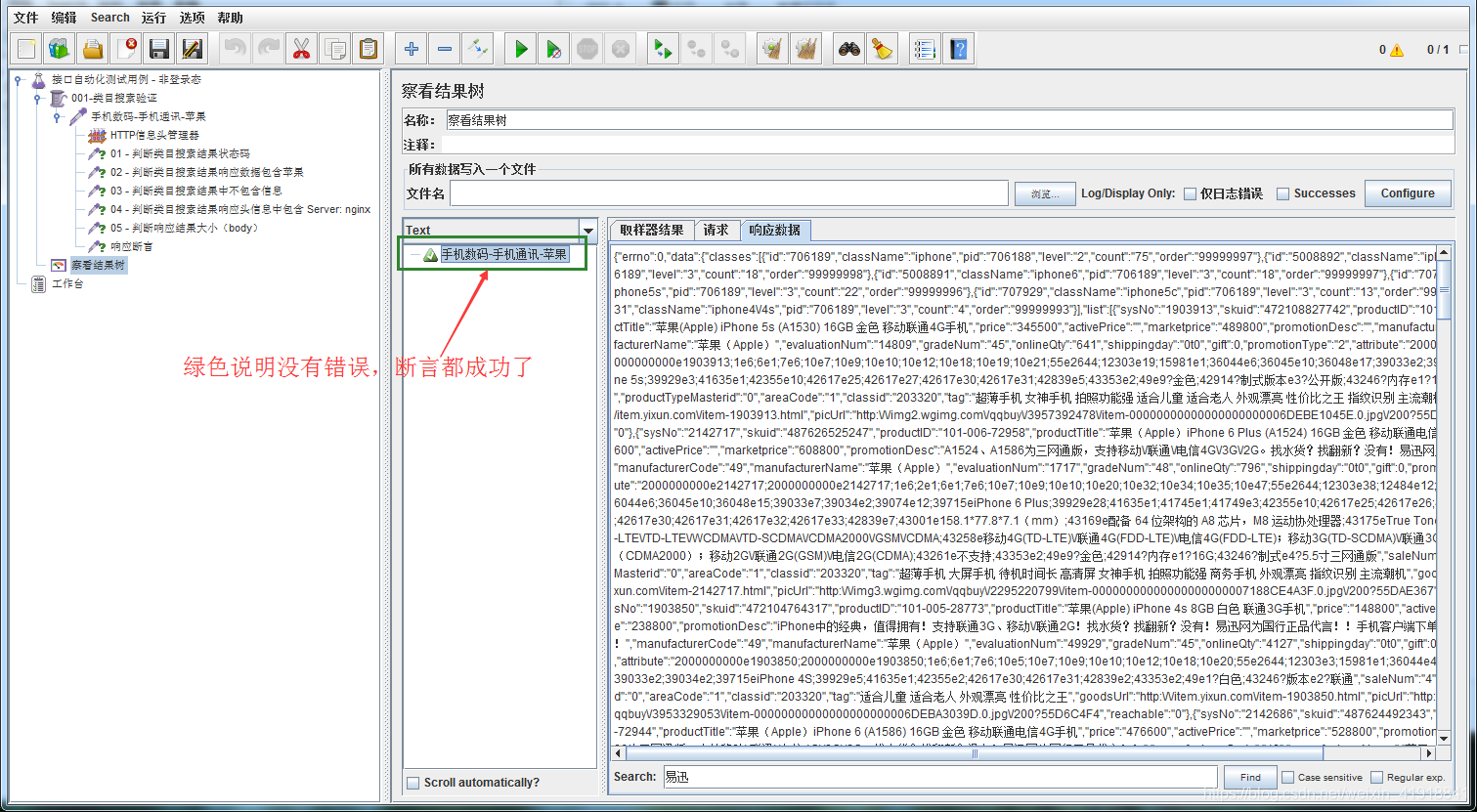This screenshot has width=1477, height=812.
Task: Open the Templates toolbar icon
Action: click(60, 48)
